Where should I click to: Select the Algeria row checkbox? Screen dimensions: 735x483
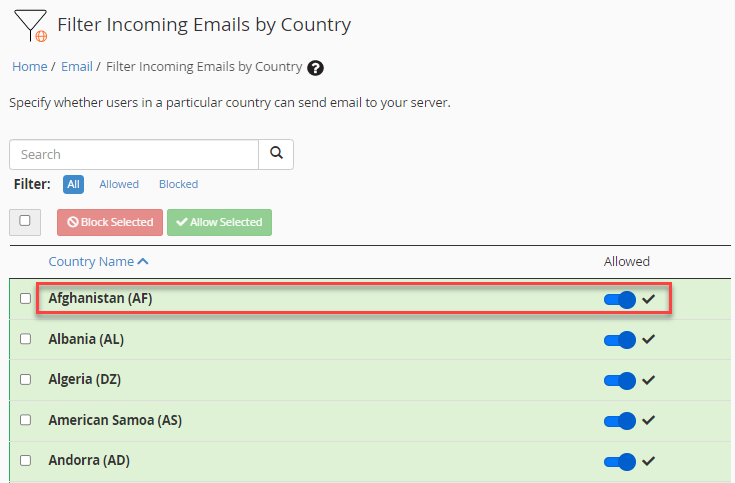click(x=26, y=380)
